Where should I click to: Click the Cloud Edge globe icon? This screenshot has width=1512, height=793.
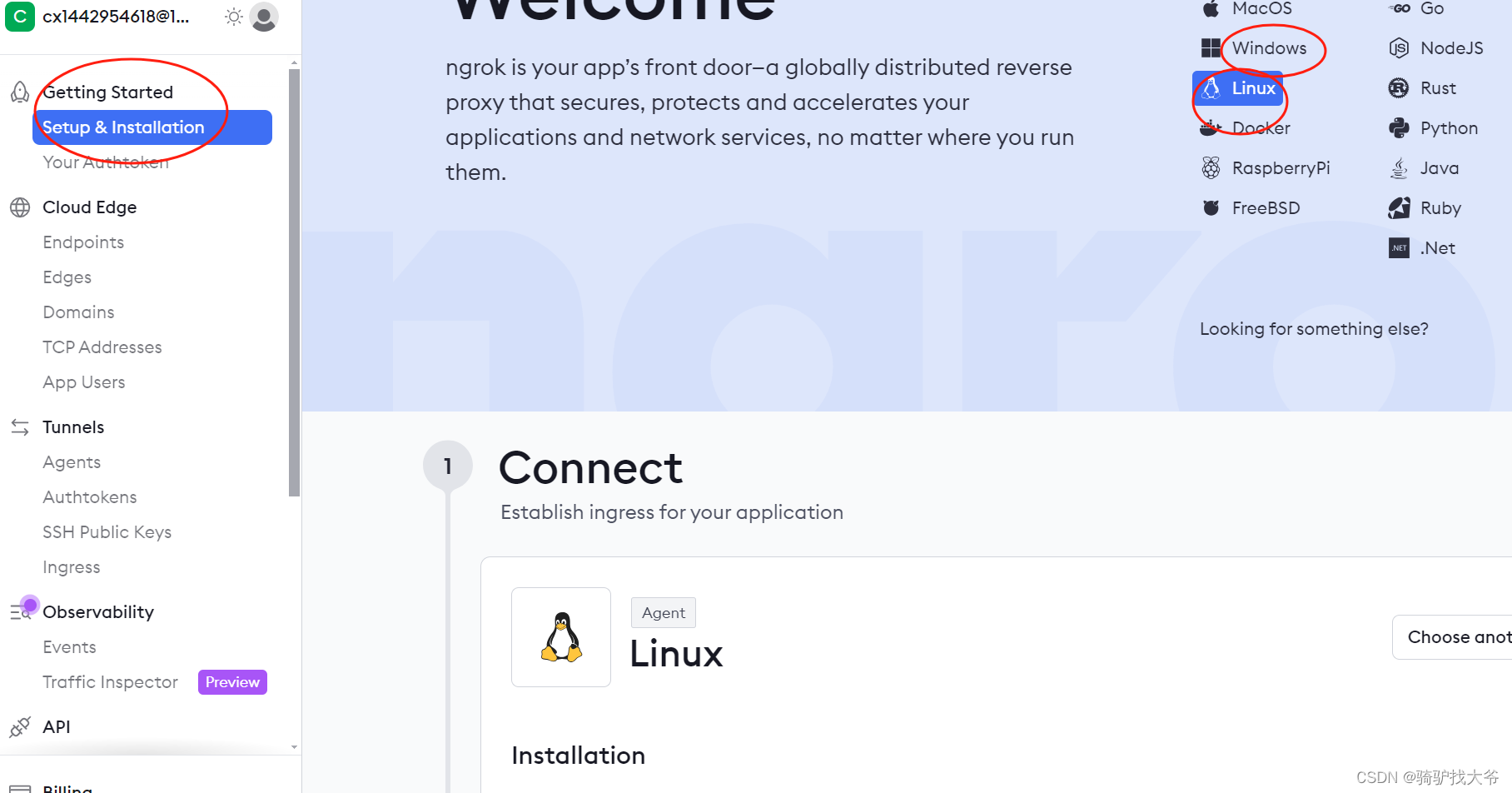click(20, 207)
